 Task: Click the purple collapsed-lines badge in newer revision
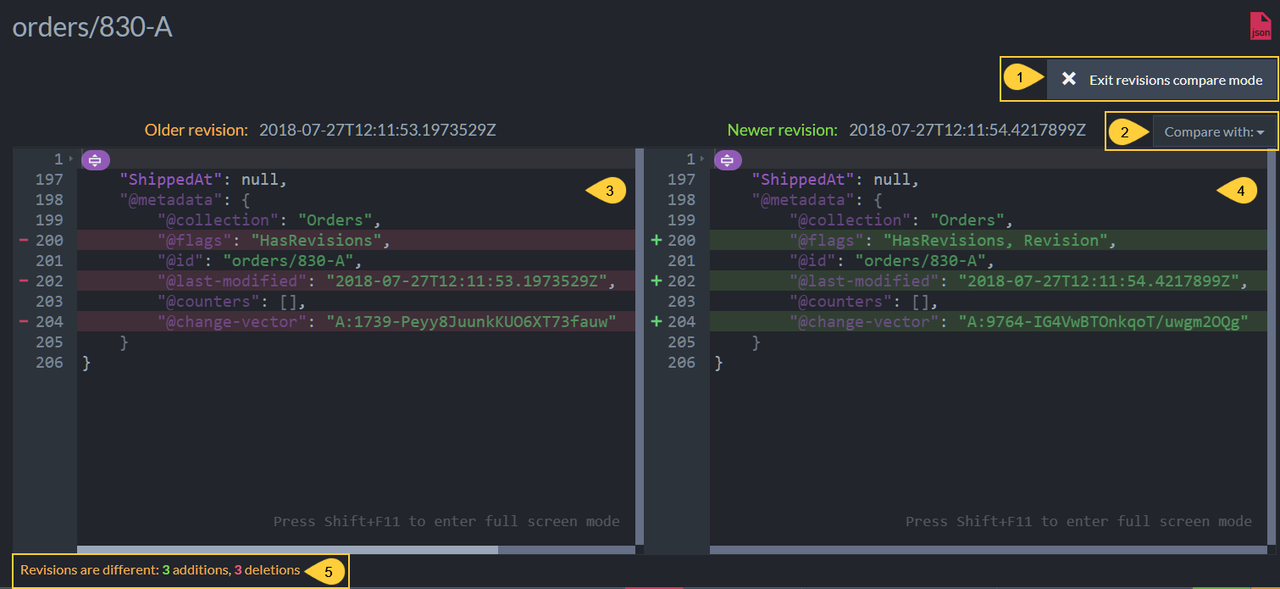tap(728, 159)
